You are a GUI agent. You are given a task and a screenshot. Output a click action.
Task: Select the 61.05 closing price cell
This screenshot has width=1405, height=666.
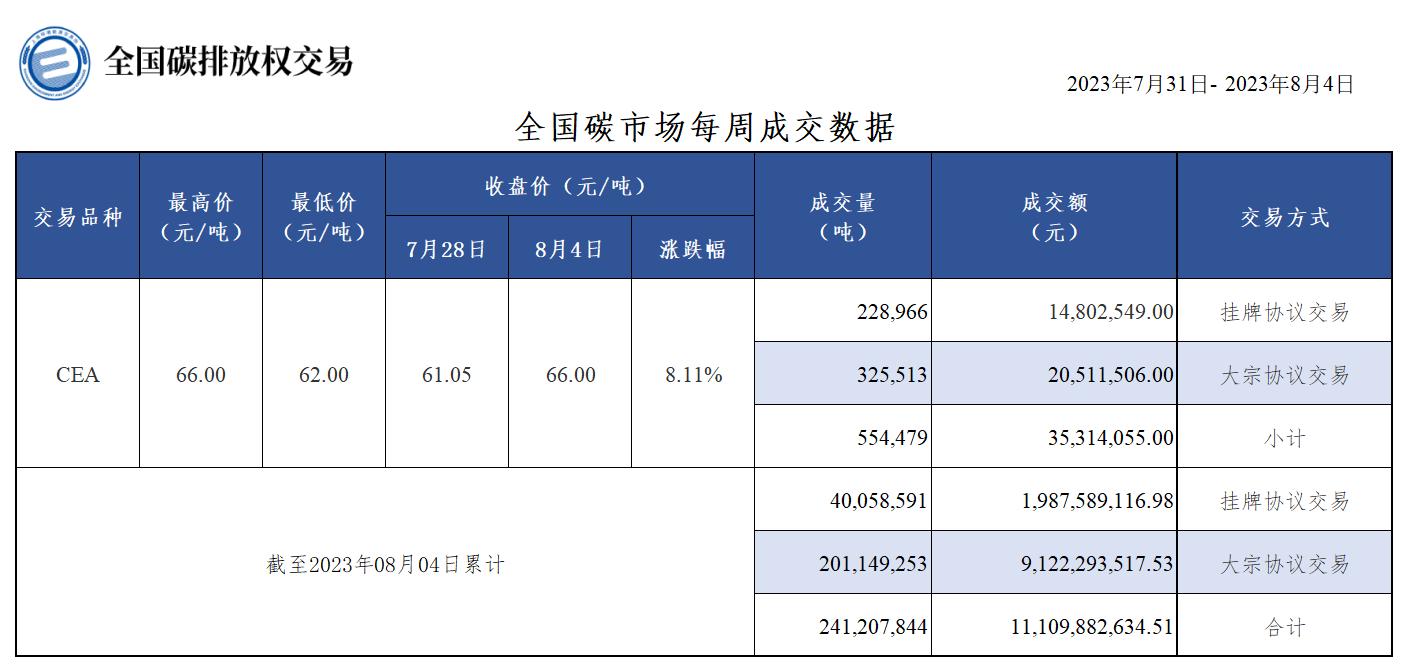(x=447, y=374)
